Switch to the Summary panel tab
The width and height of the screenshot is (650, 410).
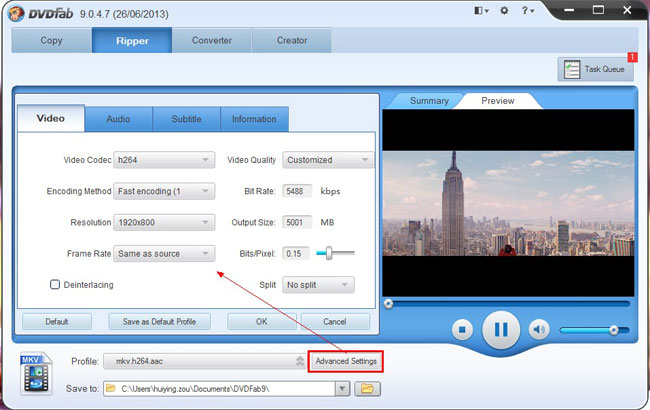coord(429,101)
